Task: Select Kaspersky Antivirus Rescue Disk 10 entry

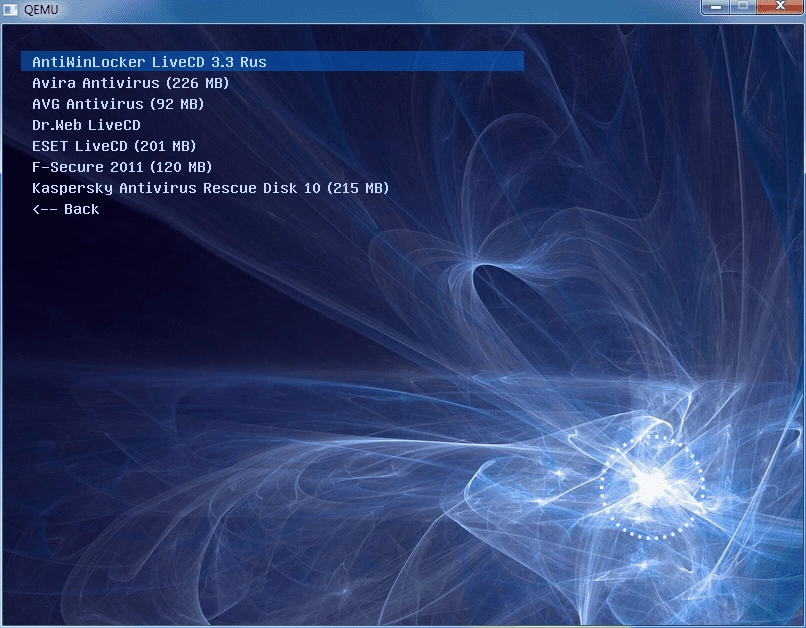Action: pyautogui.click(x=211, y=188)
